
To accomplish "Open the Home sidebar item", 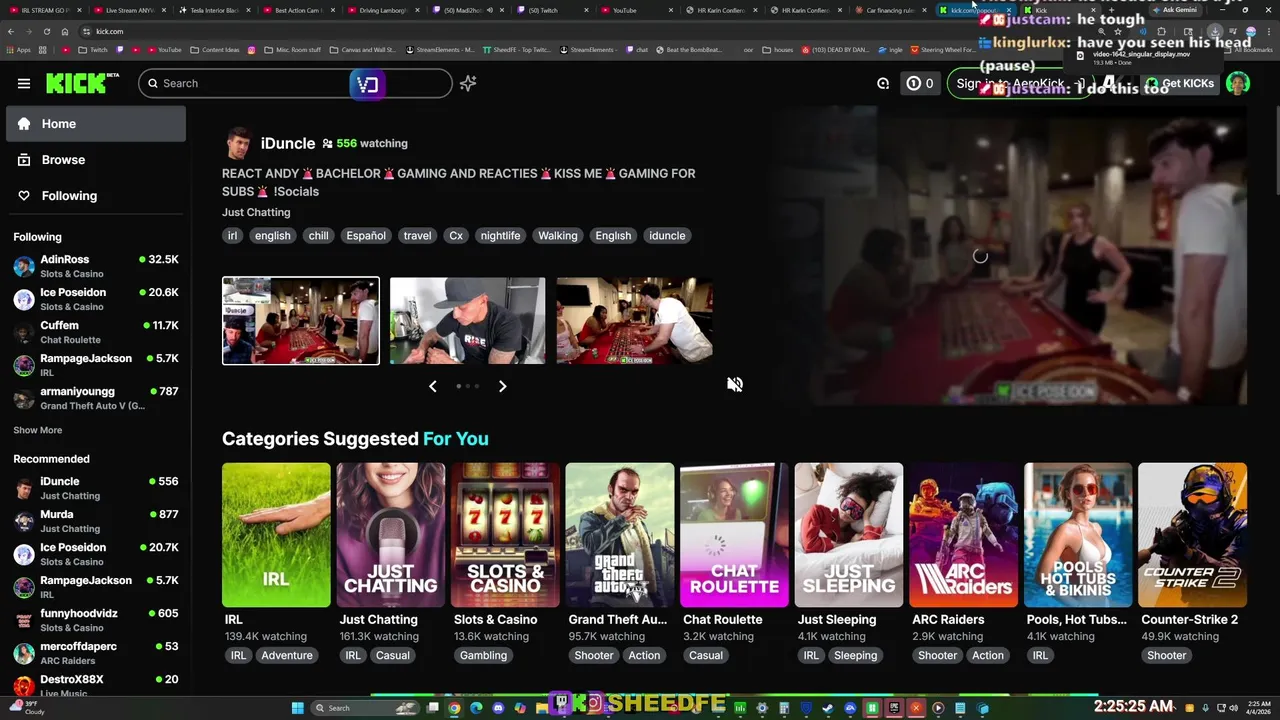I will point(96,124).
